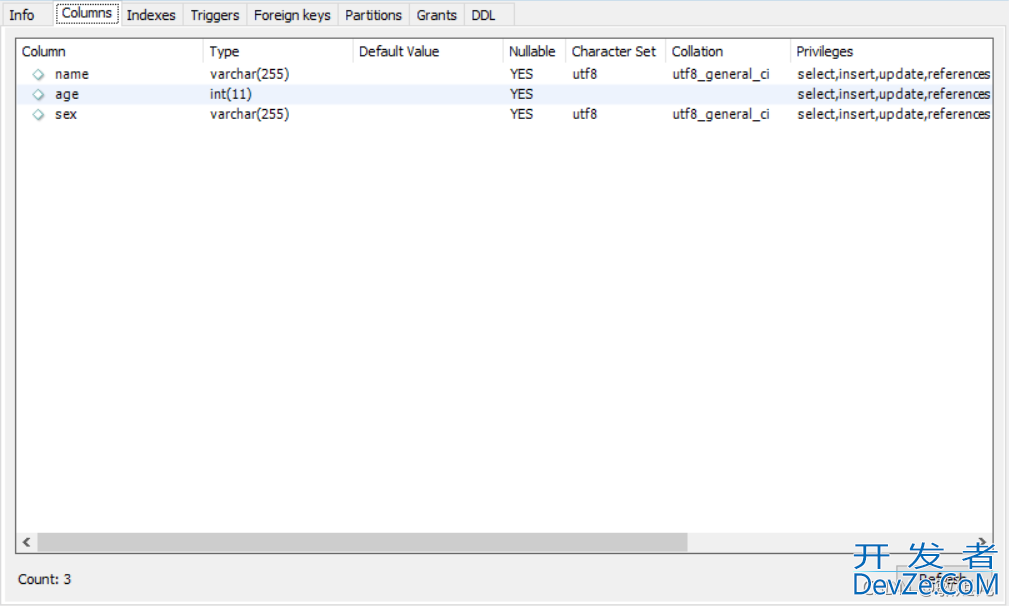The image size is (1009, 606).
Task: Click the Character Set column header
Action: point(615,51)
